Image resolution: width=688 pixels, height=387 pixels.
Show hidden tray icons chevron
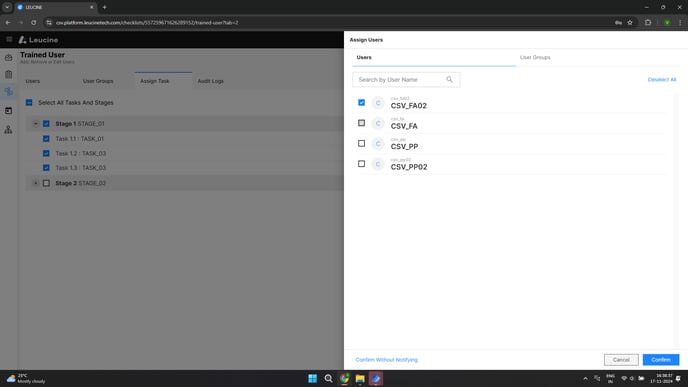[x=585, y=378]
